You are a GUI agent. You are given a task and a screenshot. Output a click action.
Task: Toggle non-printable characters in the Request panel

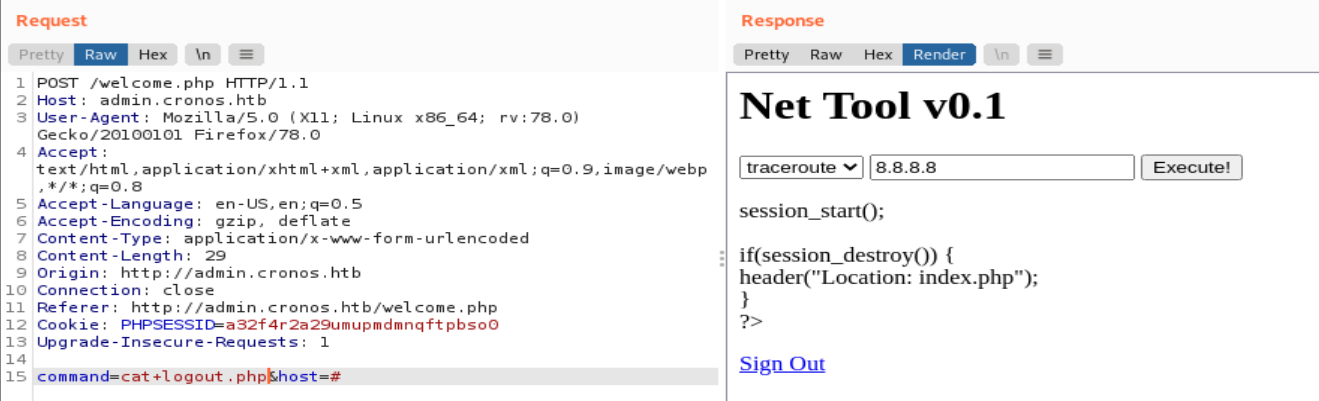[201, 55]
